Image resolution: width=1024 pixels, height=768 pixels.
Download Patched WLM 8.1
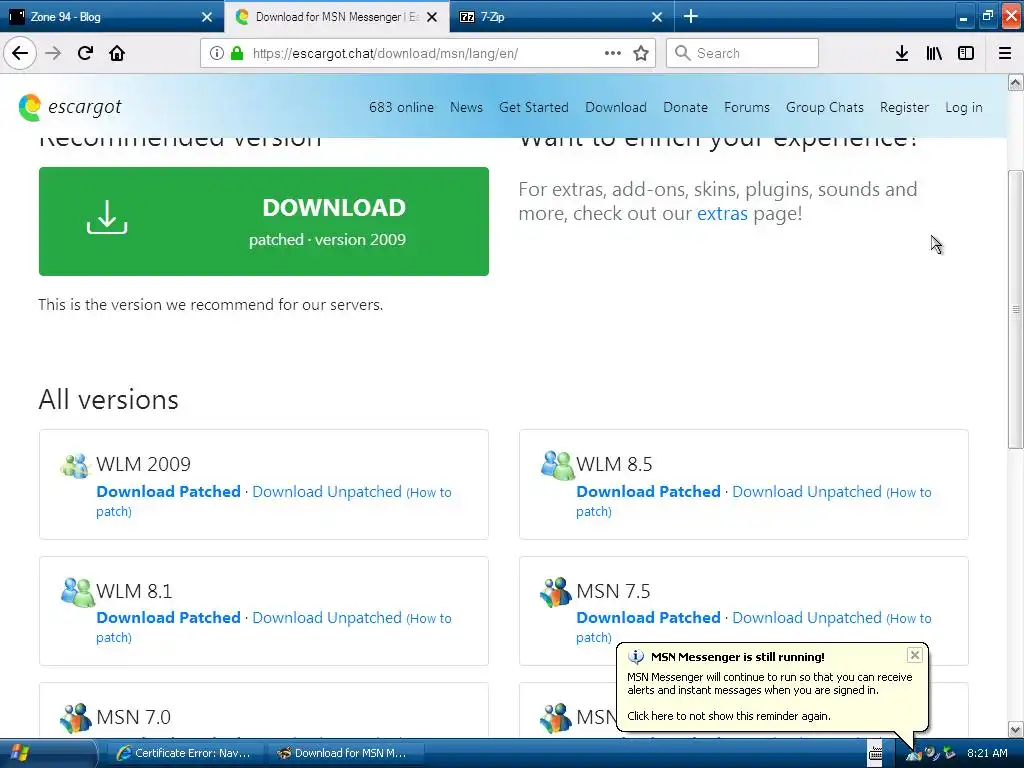click(168, 618)
